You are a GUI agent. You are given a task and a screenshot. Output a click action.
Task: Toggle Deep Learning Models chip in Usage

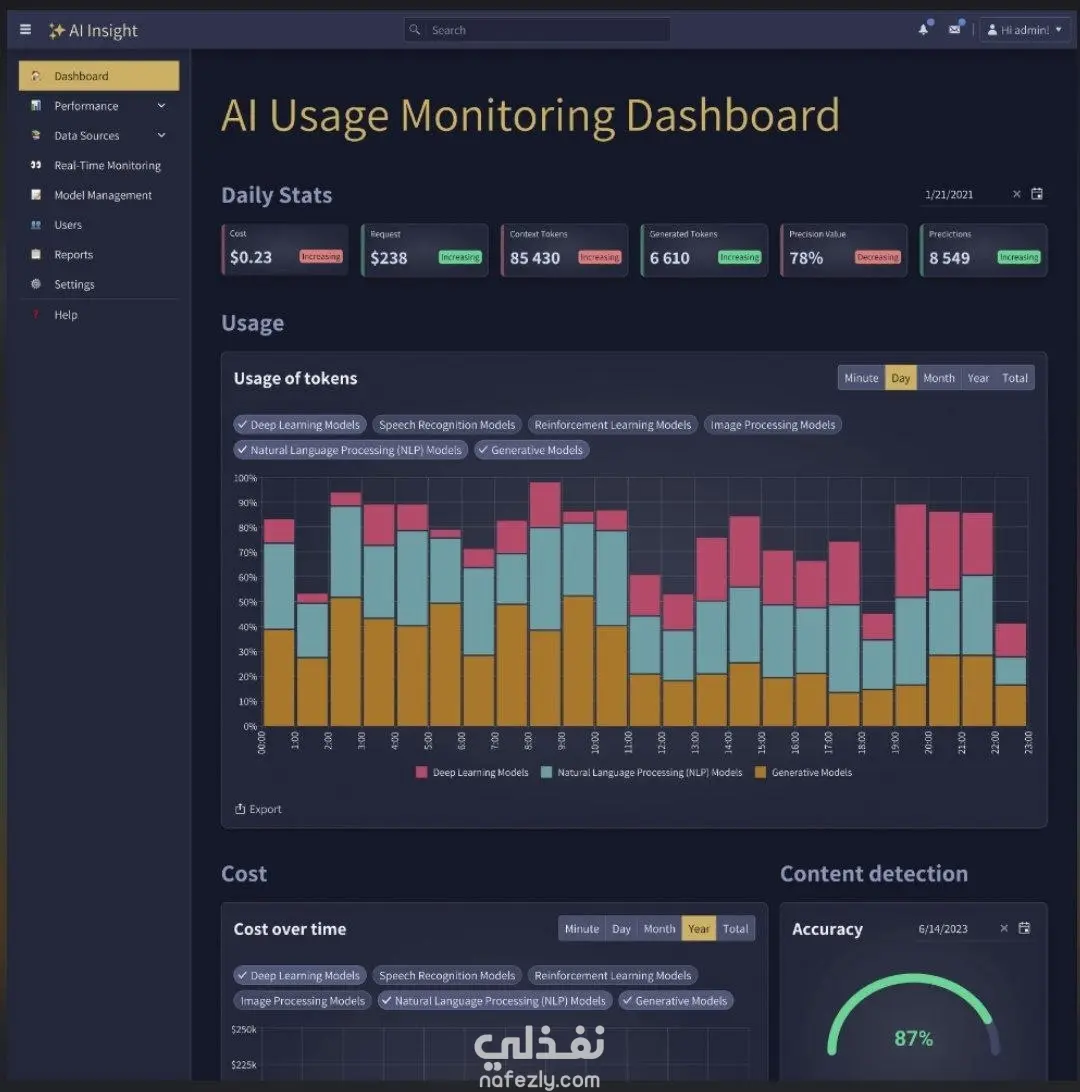point(299,424)
